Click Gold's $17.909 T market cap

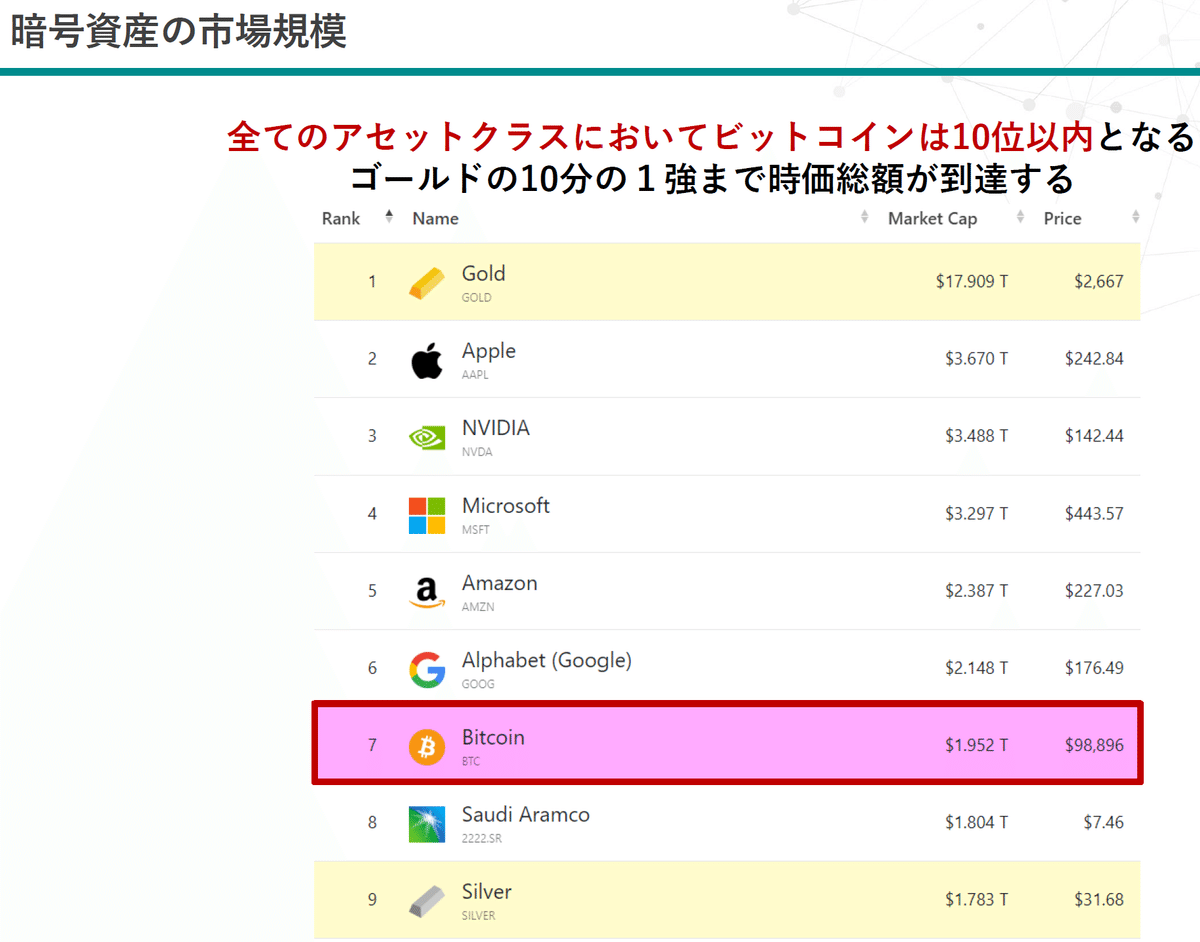pos(971,282)
